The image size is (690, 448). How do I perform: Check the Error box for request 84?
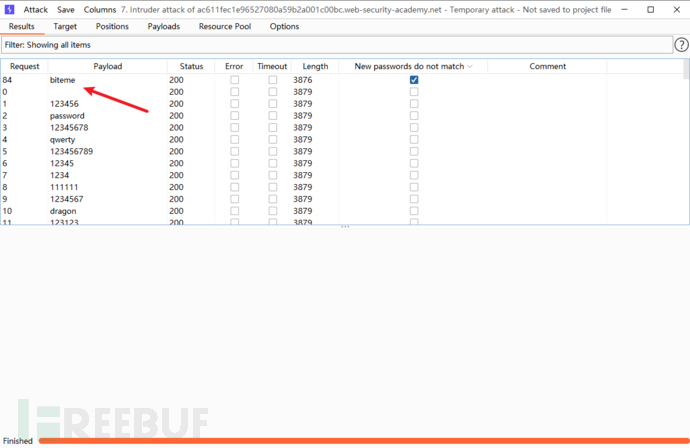tap(234, 79)
